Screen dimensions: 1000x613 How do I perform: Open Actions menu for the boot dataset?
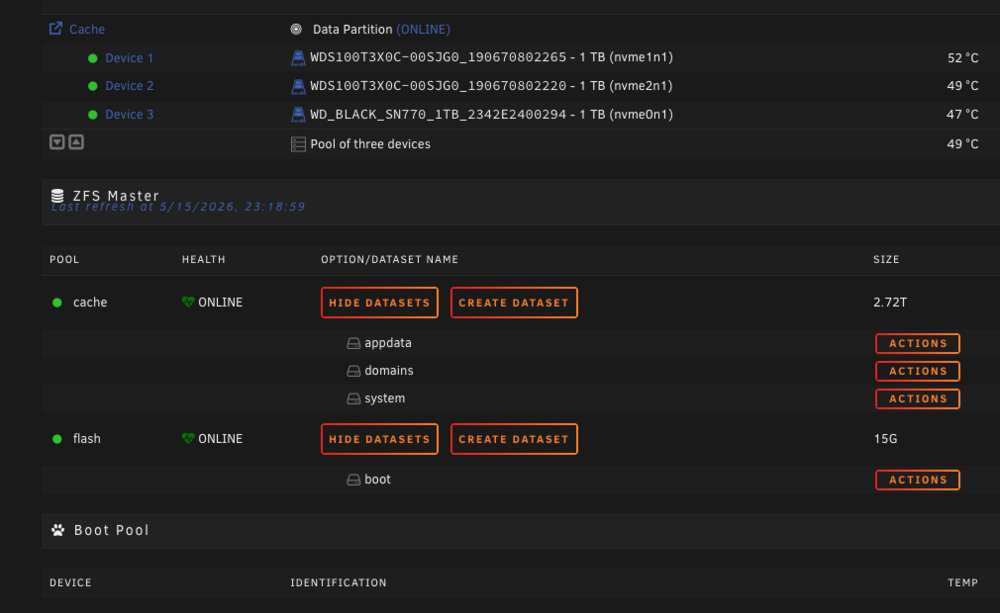coord(918,480)
